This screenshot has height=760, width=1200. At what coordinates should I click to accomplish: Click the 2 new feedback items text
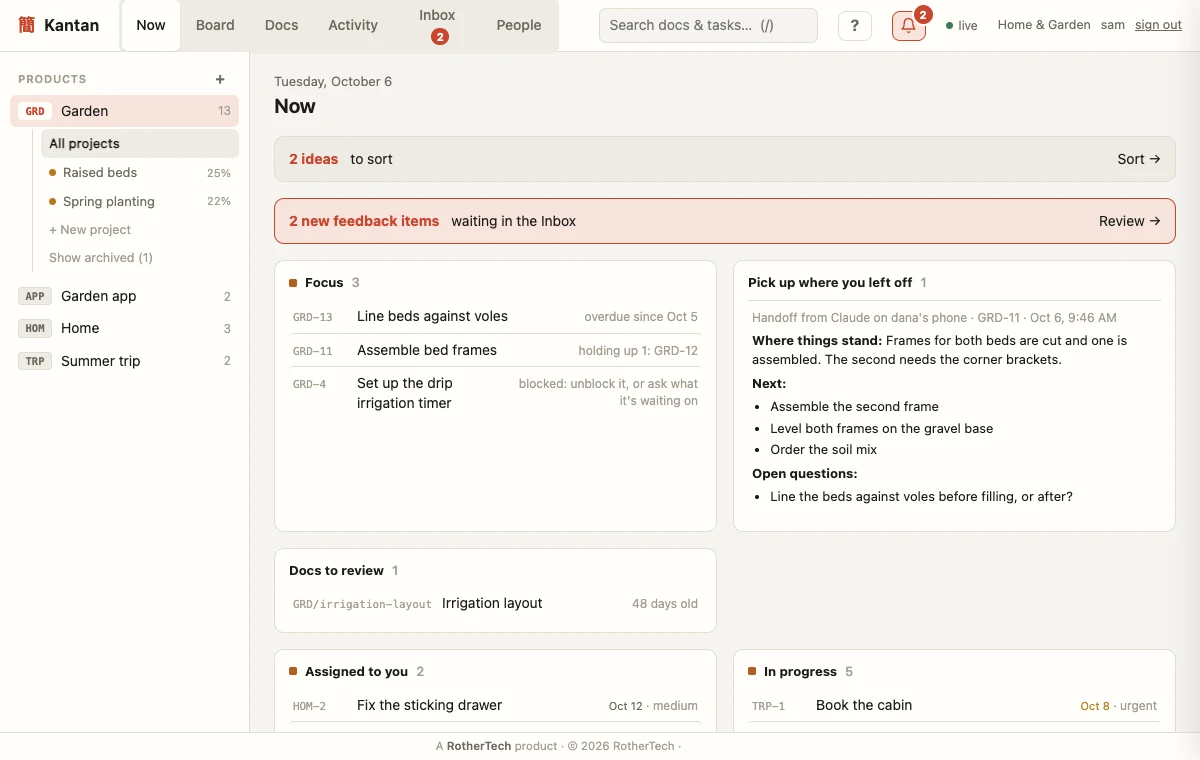point(364,221)
